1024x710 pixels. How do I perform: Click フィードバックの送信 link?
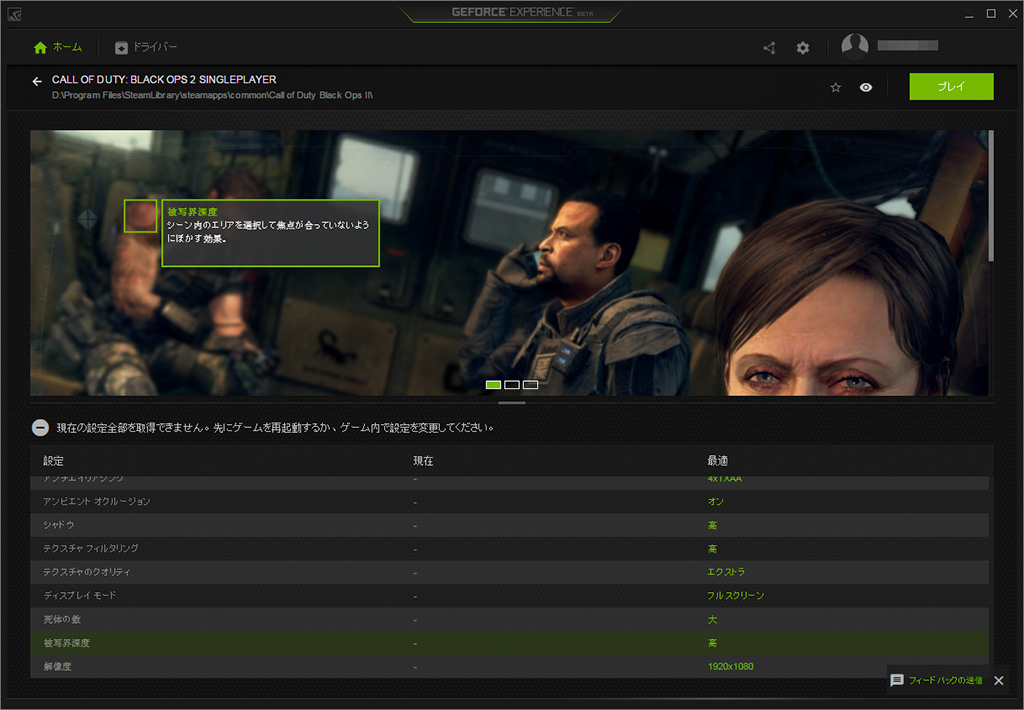pos(945,680)
